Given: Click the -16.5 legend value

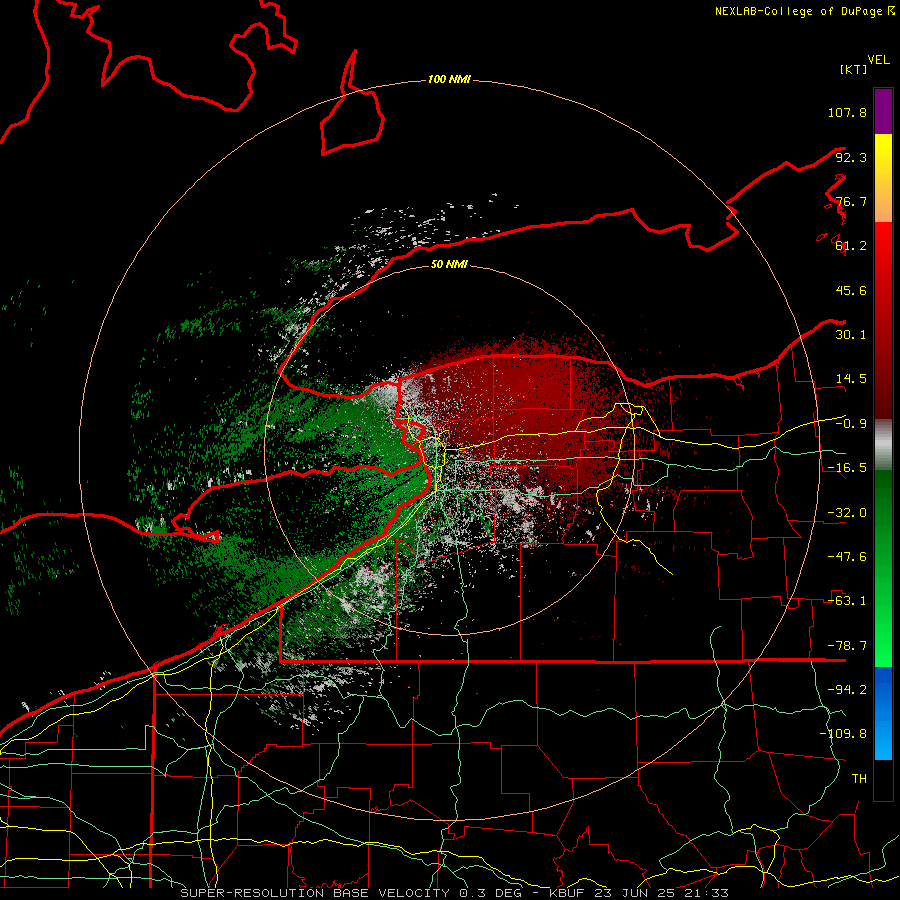Looking at the screenshot, I should click(x=847, y=468).
